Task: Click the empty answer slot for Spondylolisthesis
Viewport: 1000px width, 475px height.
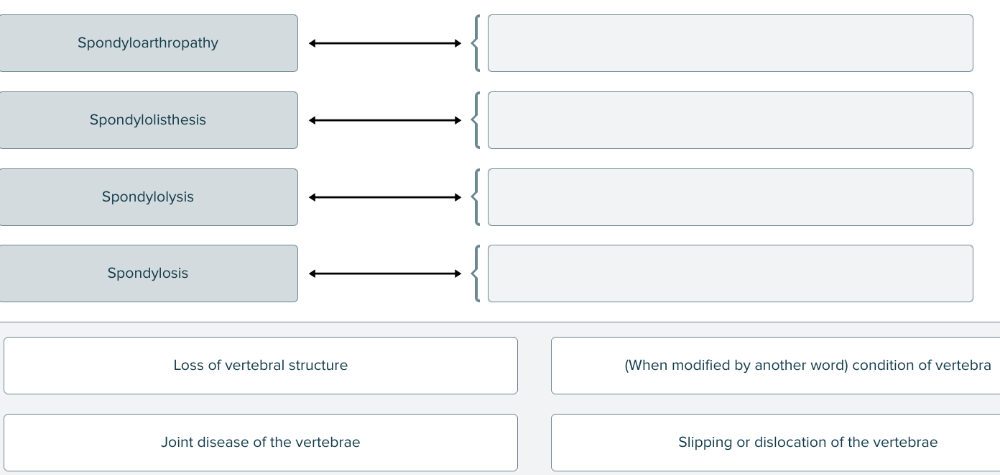Action: coord(730,120)
